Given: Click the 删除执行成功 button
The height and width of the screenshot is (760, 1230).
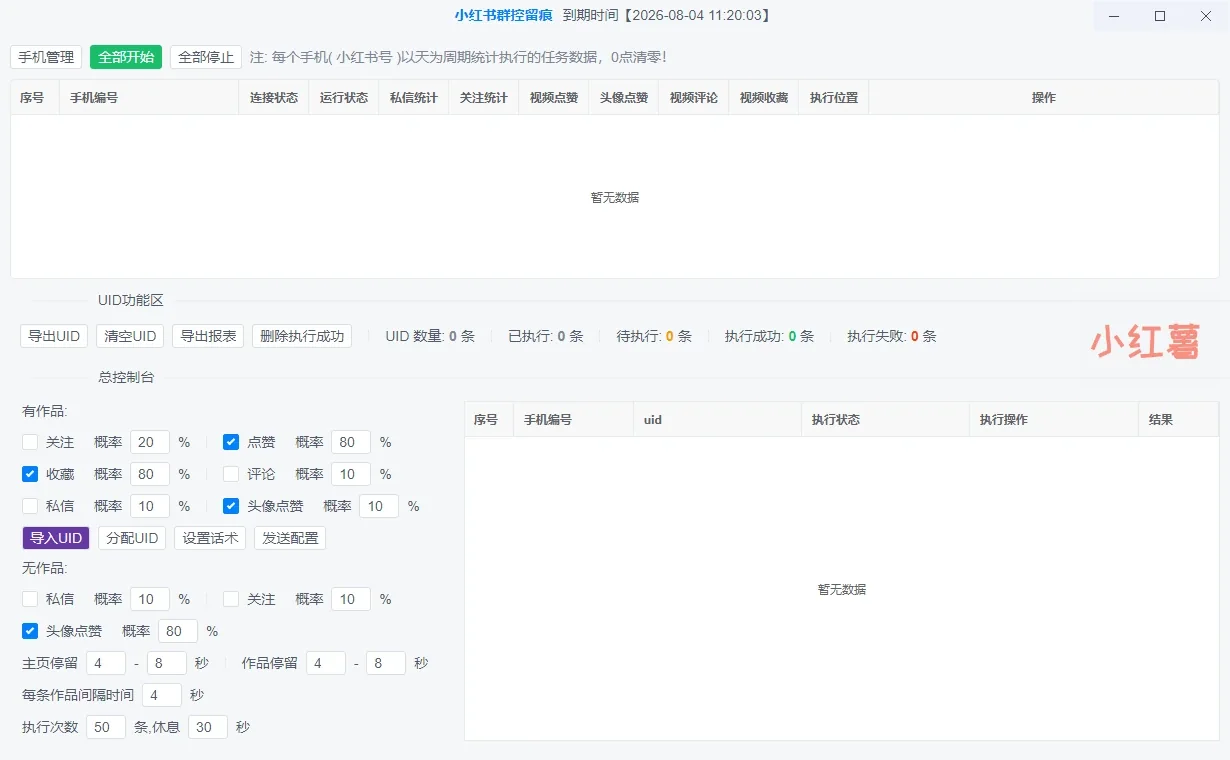Looking at the screenshot, I should click(x=302, y=336).
